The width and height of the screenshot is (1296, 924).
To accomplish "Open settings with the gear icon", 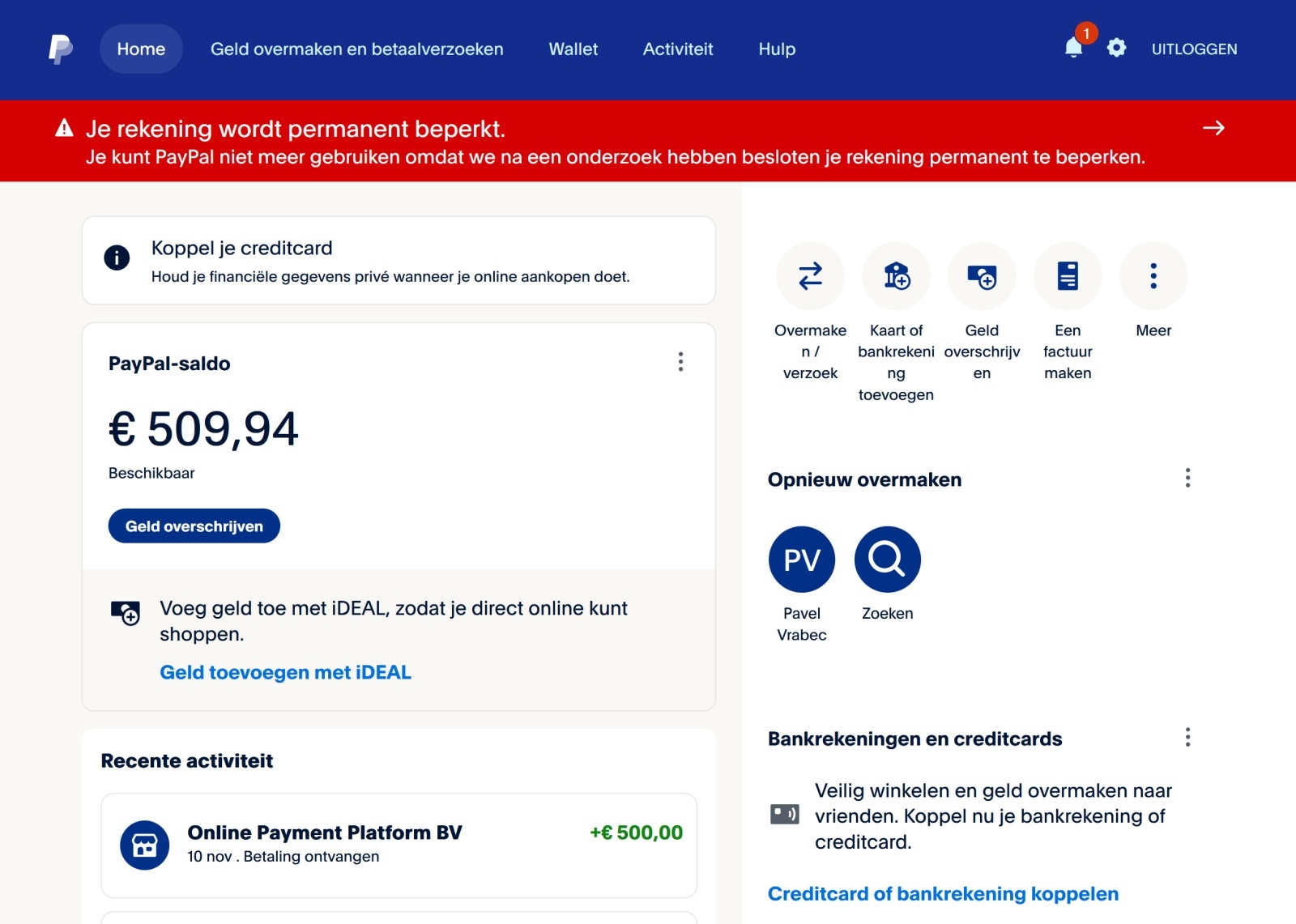I will [x=1116, y=49].
